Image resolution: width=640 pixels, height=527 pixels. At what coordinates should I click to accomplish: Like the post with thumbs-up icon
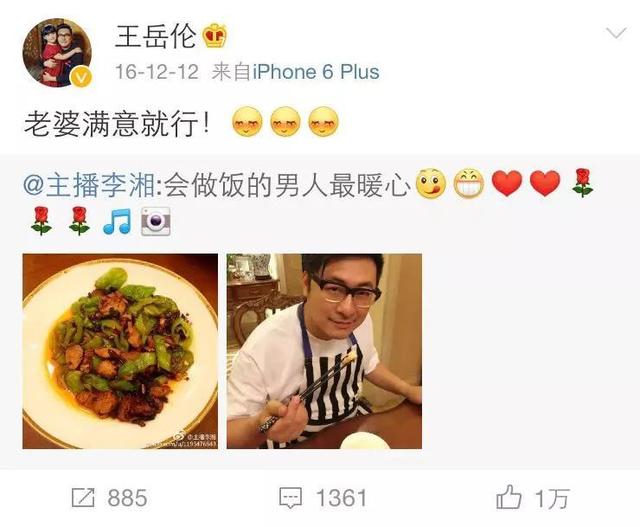[x=509, y=497]
